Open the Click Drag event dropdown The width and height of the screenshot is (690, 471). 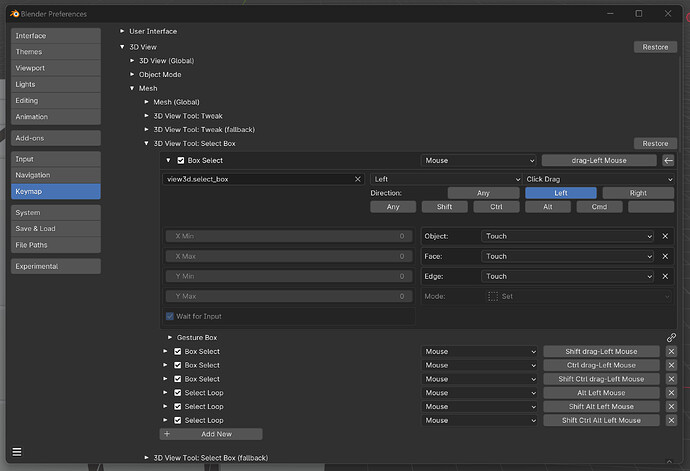[598, 179]
